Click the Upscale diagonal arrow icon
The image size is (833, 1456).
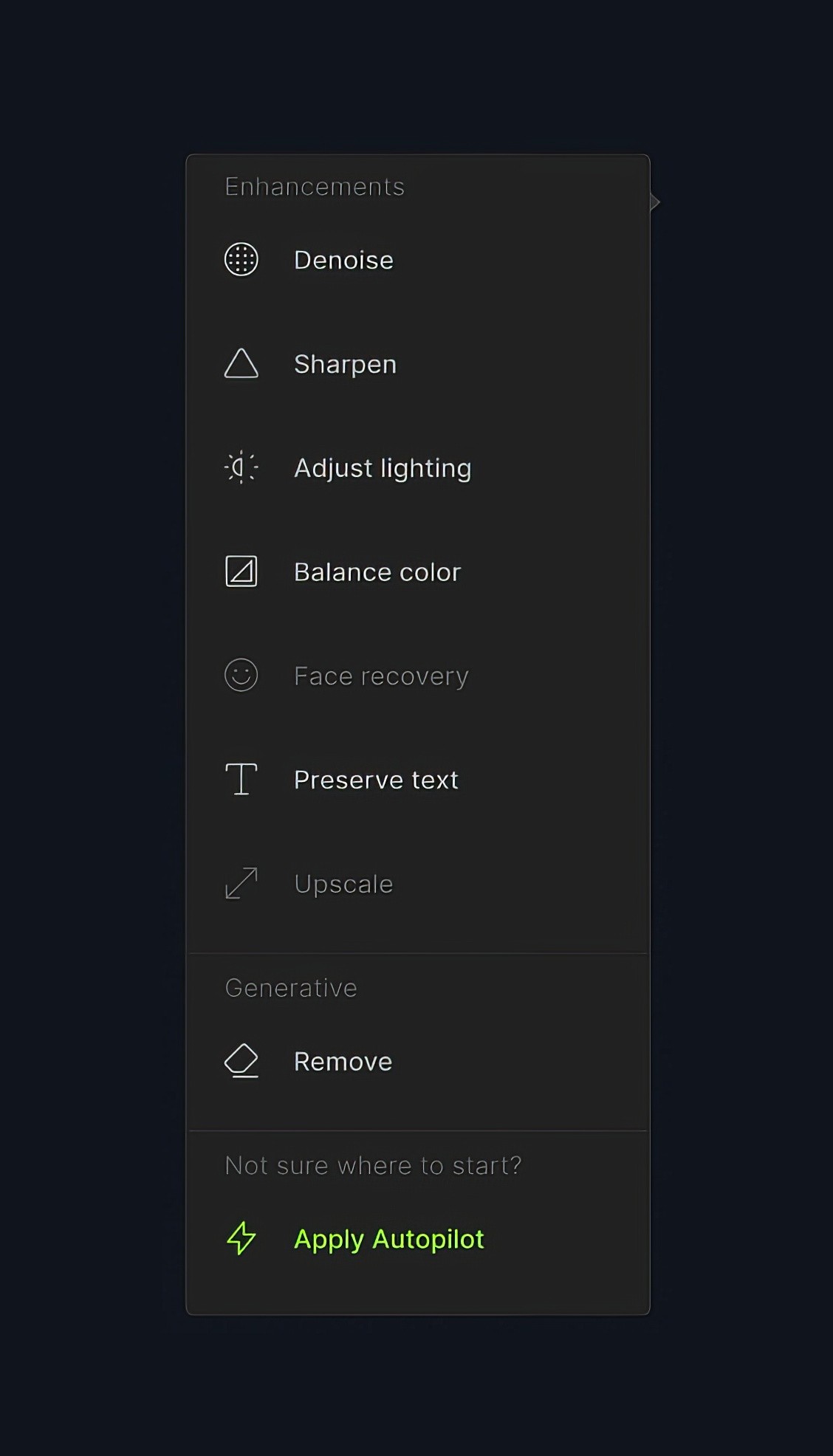(x=240, y=883)
